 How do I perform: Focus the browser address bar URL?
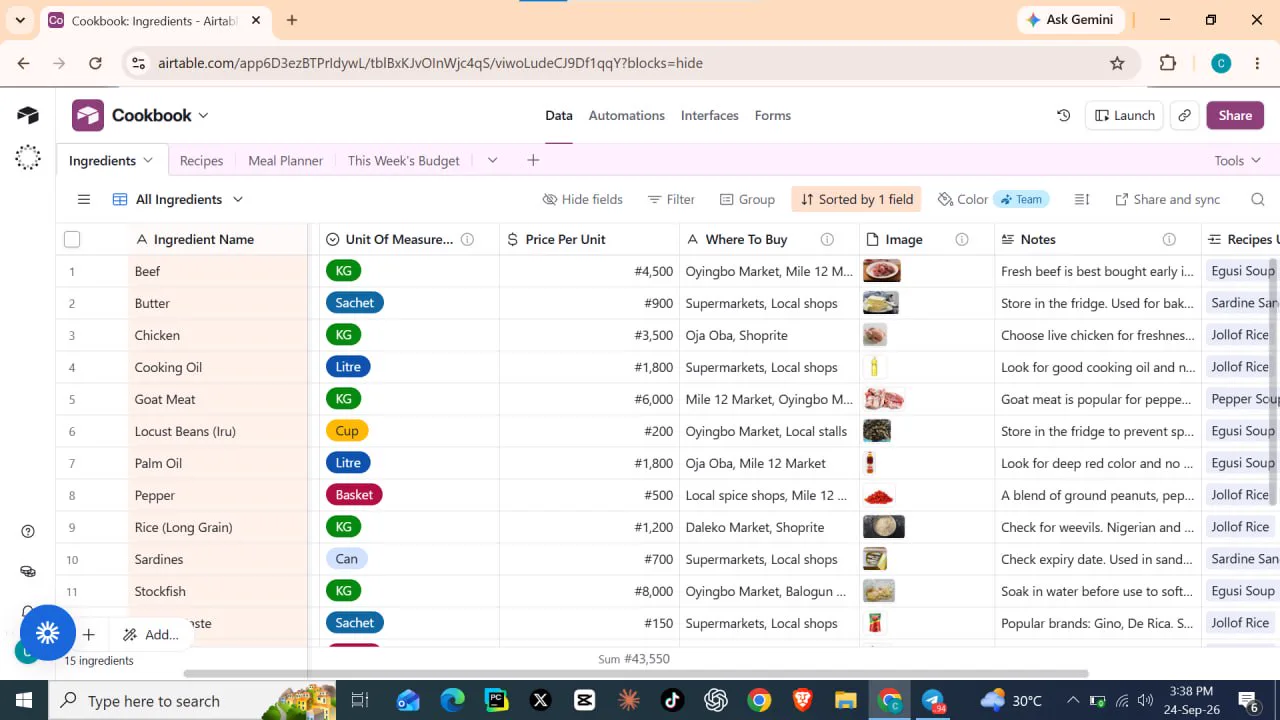pos(430,63)
